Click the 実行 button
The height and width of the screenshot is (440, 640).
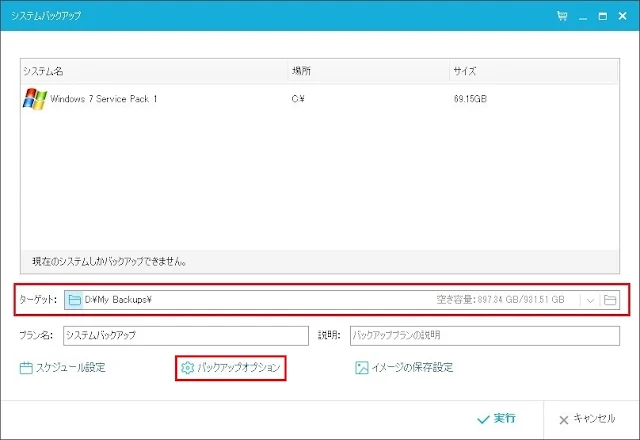pos(496,419)
